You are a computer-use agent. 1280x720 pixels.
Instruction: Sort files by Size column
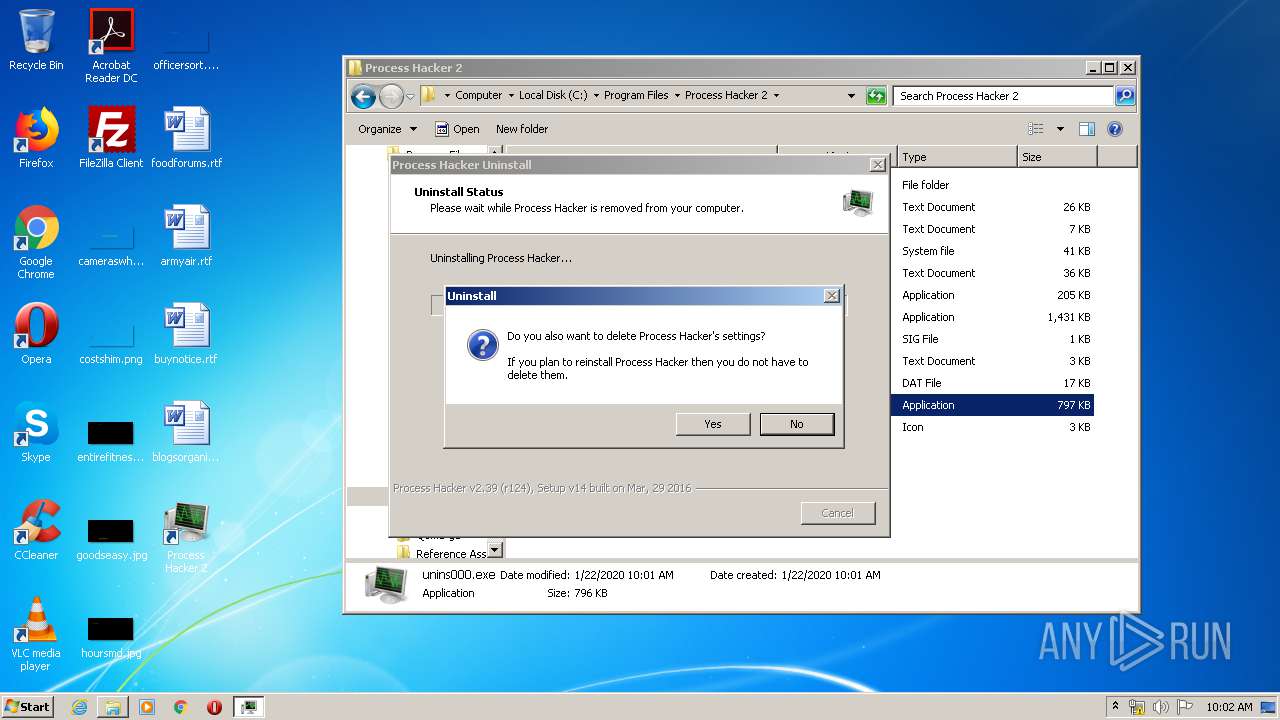tap(1057, 157)
